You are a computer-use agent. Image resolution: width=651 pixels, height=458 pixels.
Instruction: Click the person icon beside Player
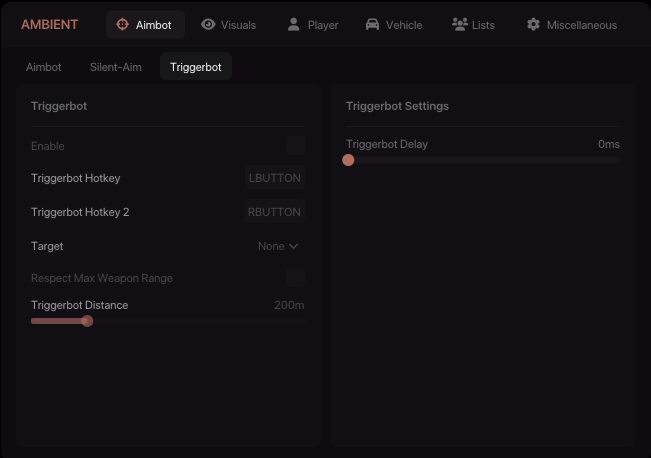(x=294, y=25)
